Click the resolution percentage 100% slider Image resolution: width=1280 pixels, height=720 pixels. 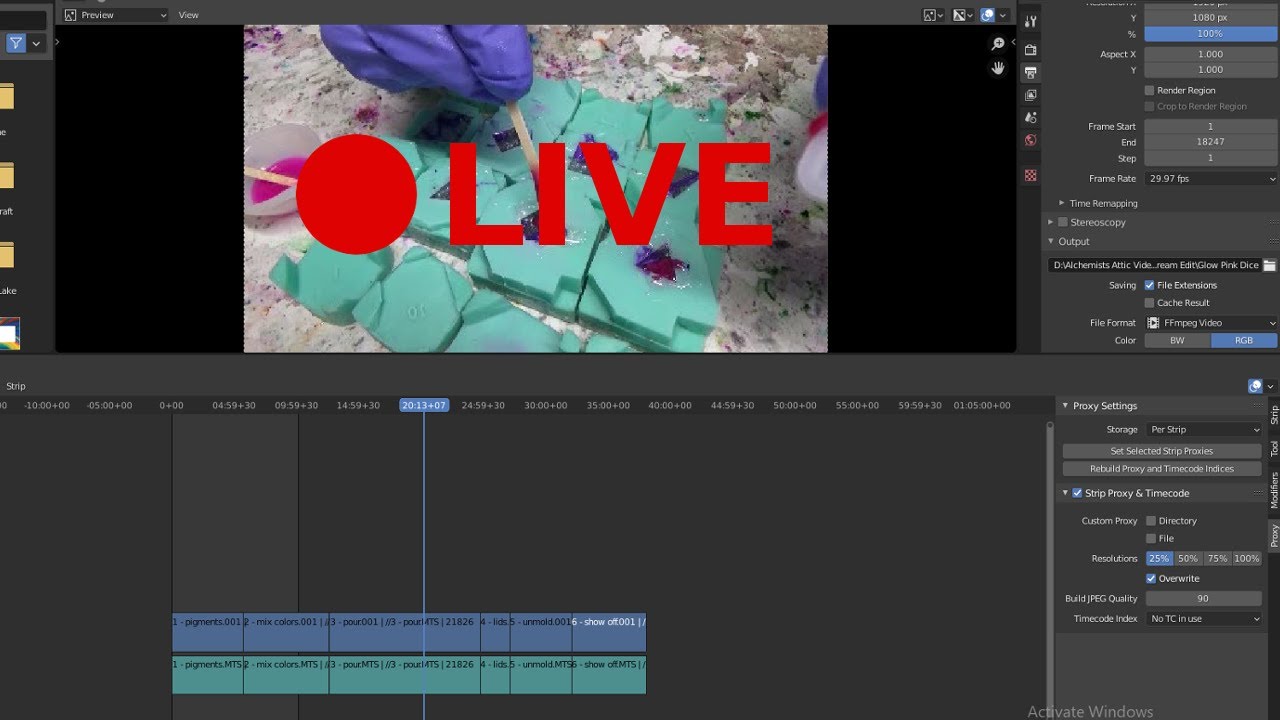coord(1212,34)
